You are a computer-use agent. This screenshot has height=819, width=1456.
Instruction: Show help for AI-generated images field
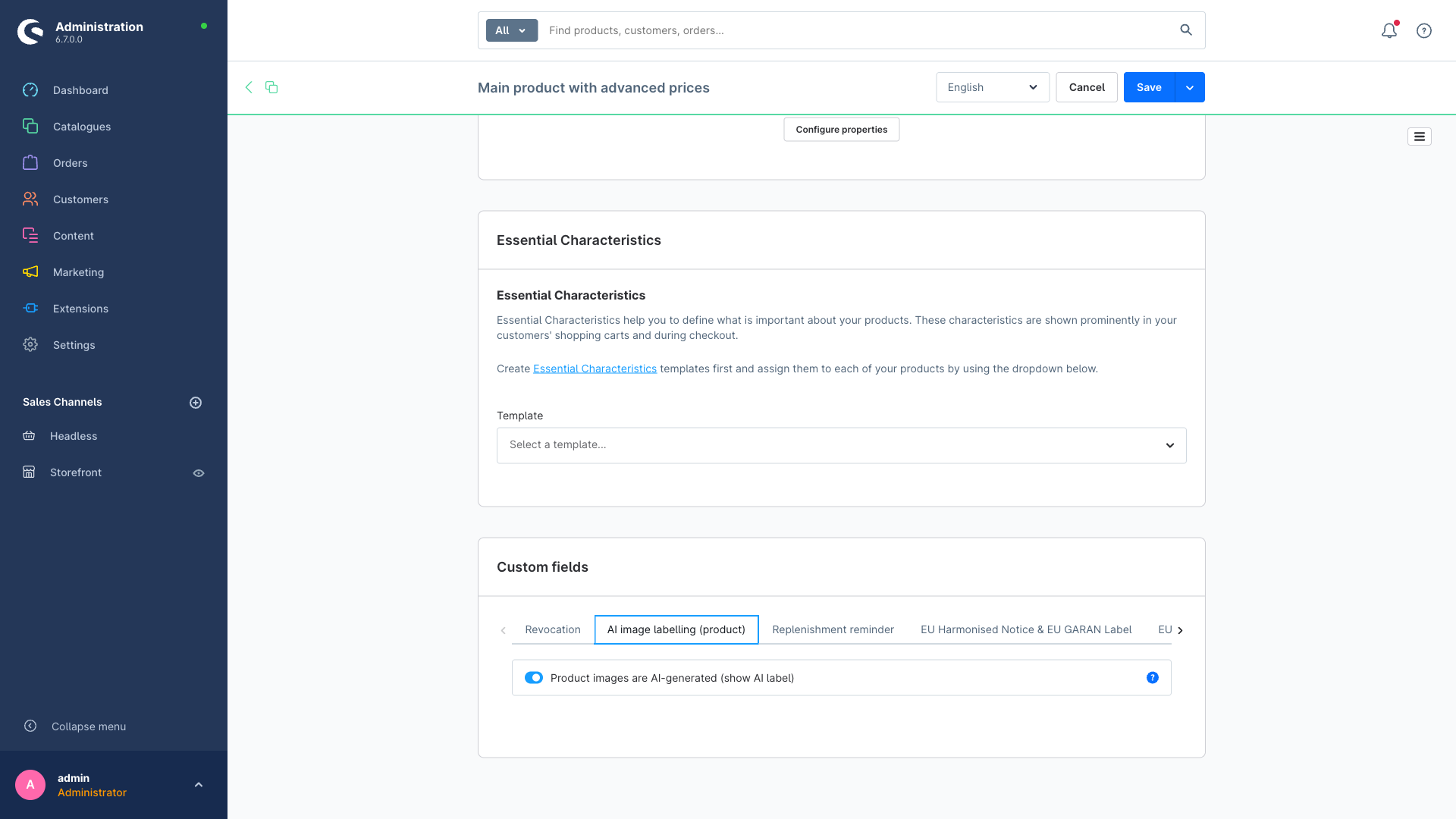click(x=1153, y=678)
